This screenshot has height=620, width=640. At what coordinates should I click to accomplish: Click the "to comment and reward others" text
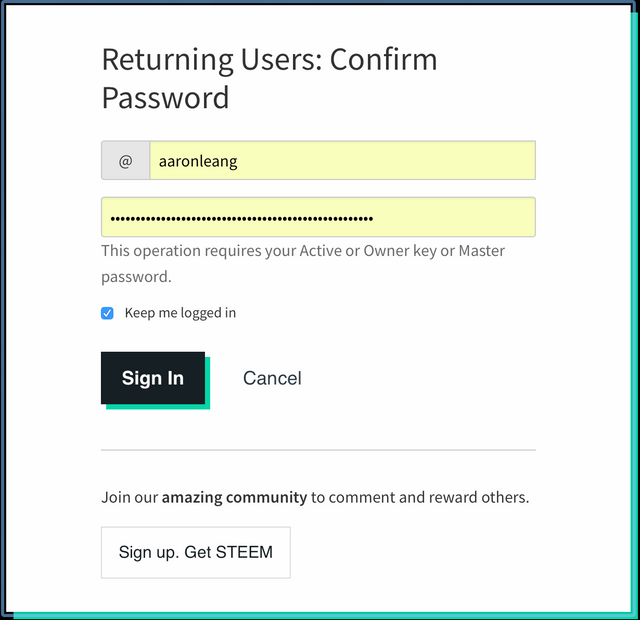click(420, 497)
